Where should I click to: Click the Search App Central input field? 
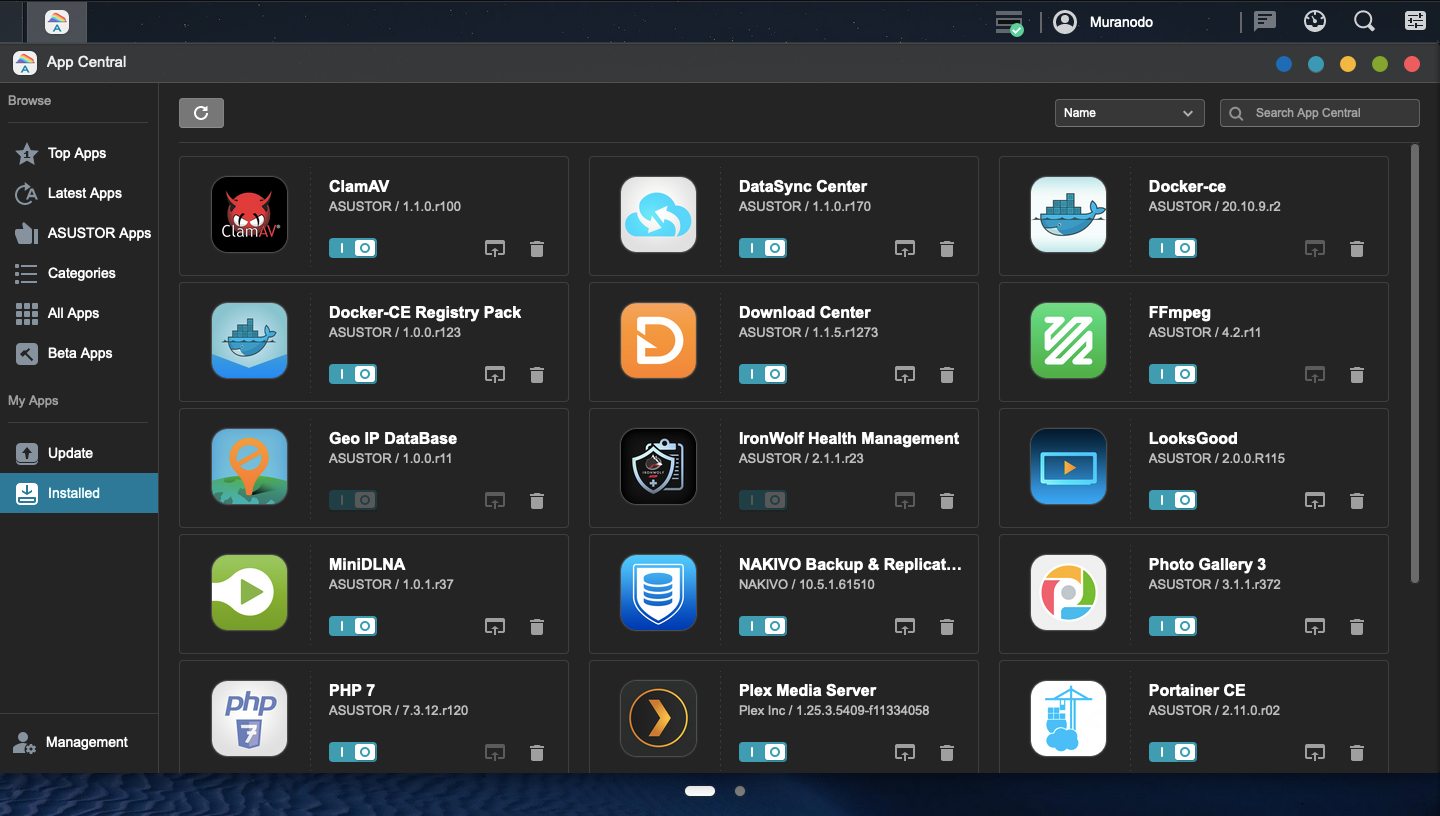click(1320, 112)
